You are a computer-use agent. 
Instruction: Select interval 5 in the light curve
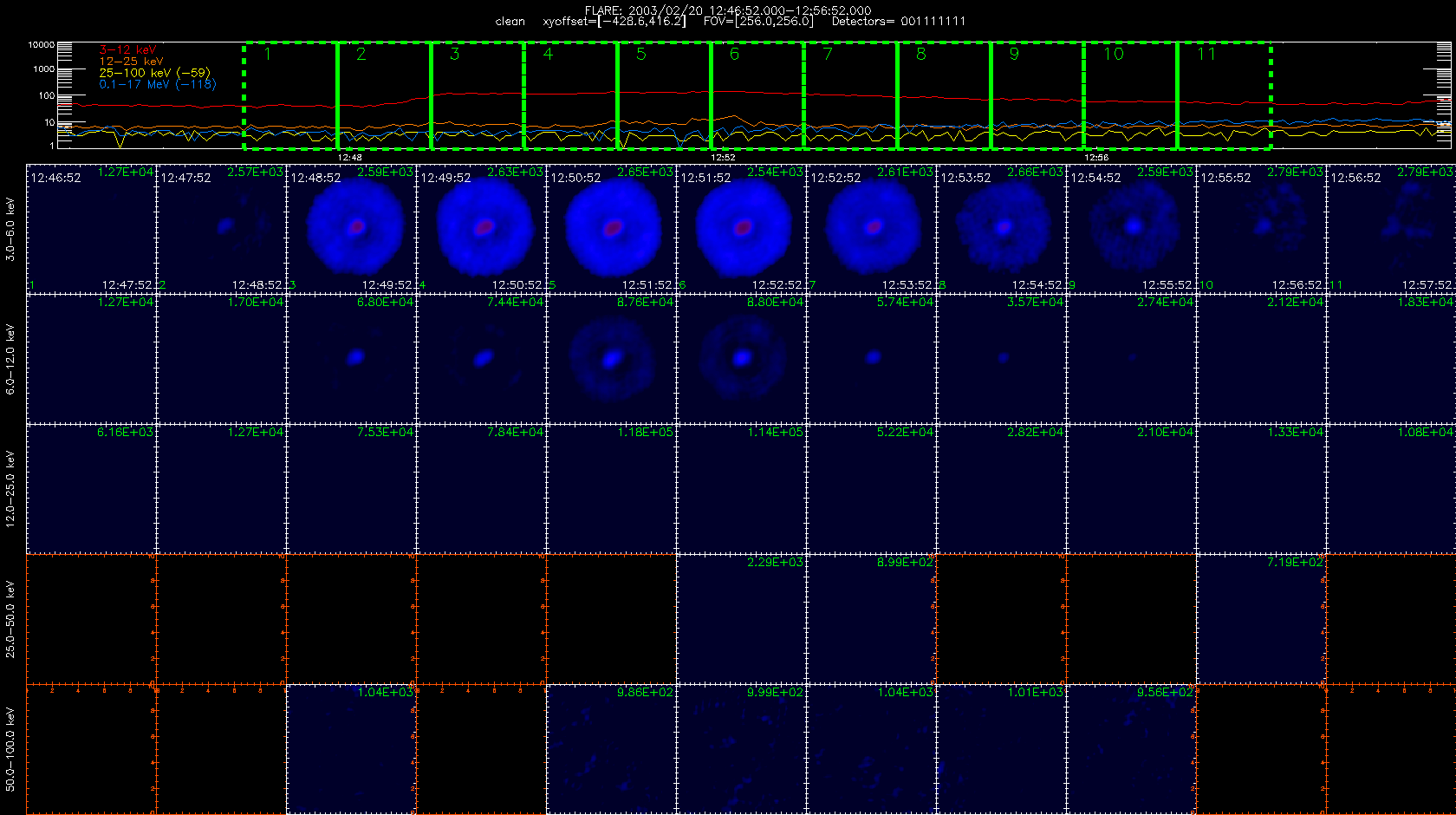tap(664, 95)
